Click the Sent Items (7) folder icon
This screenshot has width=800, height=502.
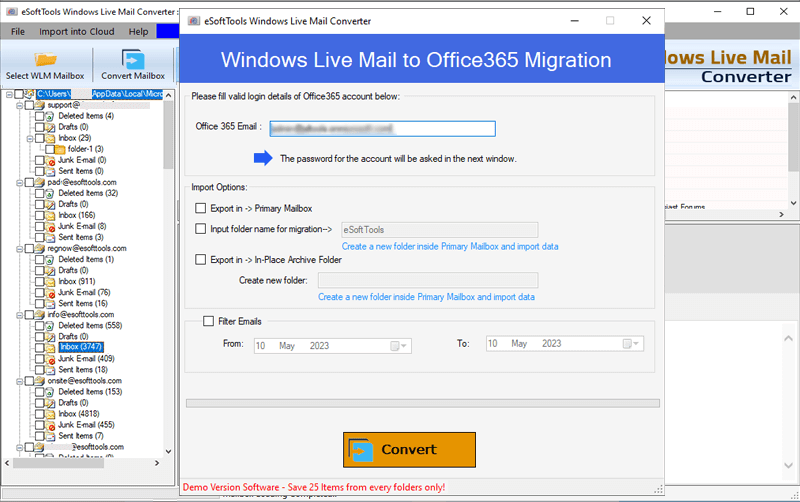(50, 436)
